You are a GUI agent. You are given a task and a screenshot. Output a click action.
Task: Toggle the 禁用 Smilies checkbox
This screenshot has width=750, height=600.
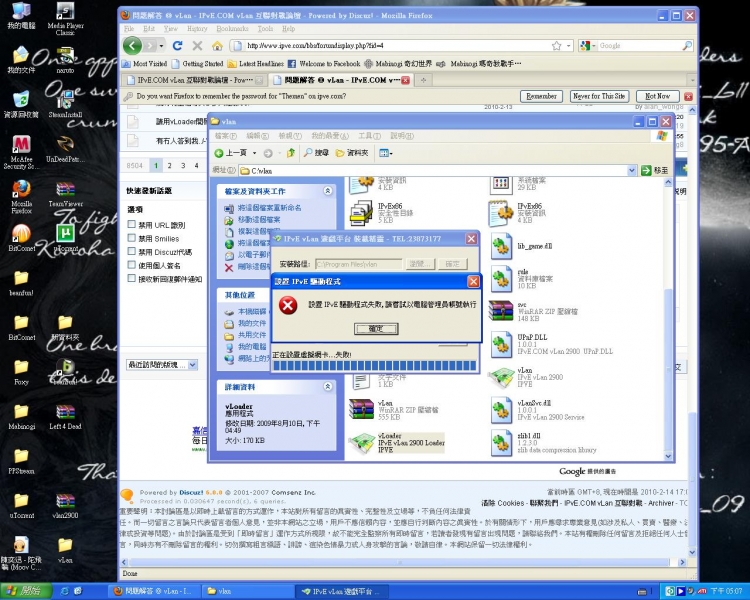132,239
